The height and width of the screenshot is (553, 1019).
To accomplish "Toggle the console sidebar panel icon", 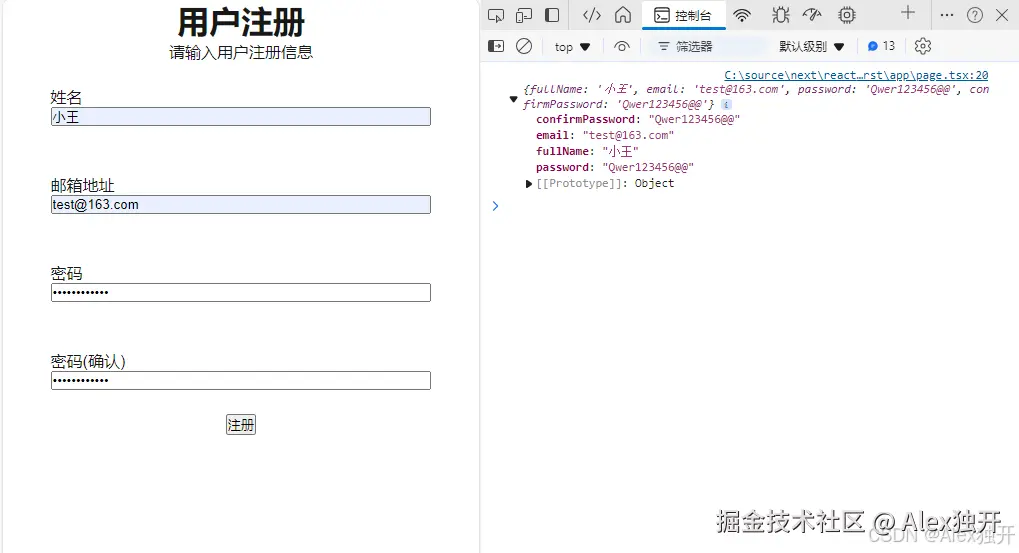I will coord(496,46).
